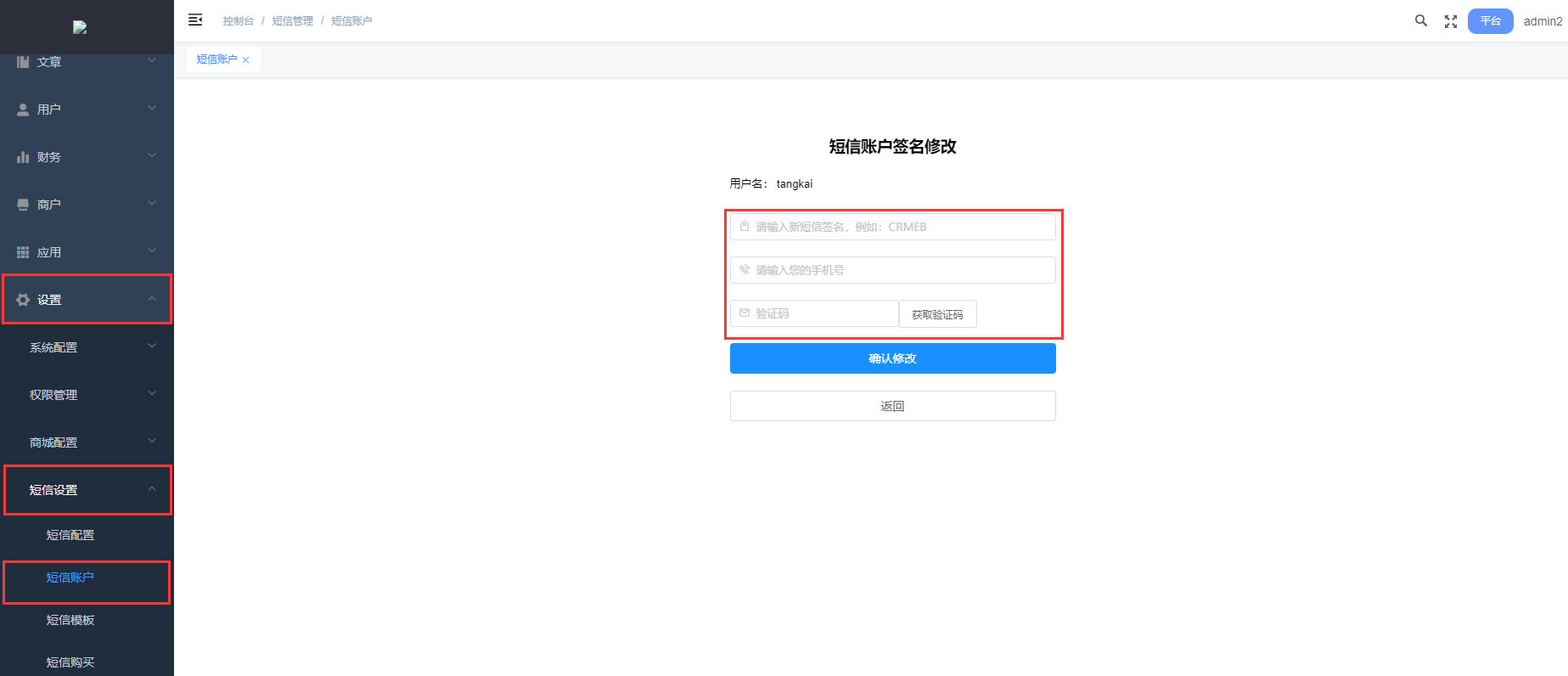Open the 权限管理 menu label

click(53, 395)
